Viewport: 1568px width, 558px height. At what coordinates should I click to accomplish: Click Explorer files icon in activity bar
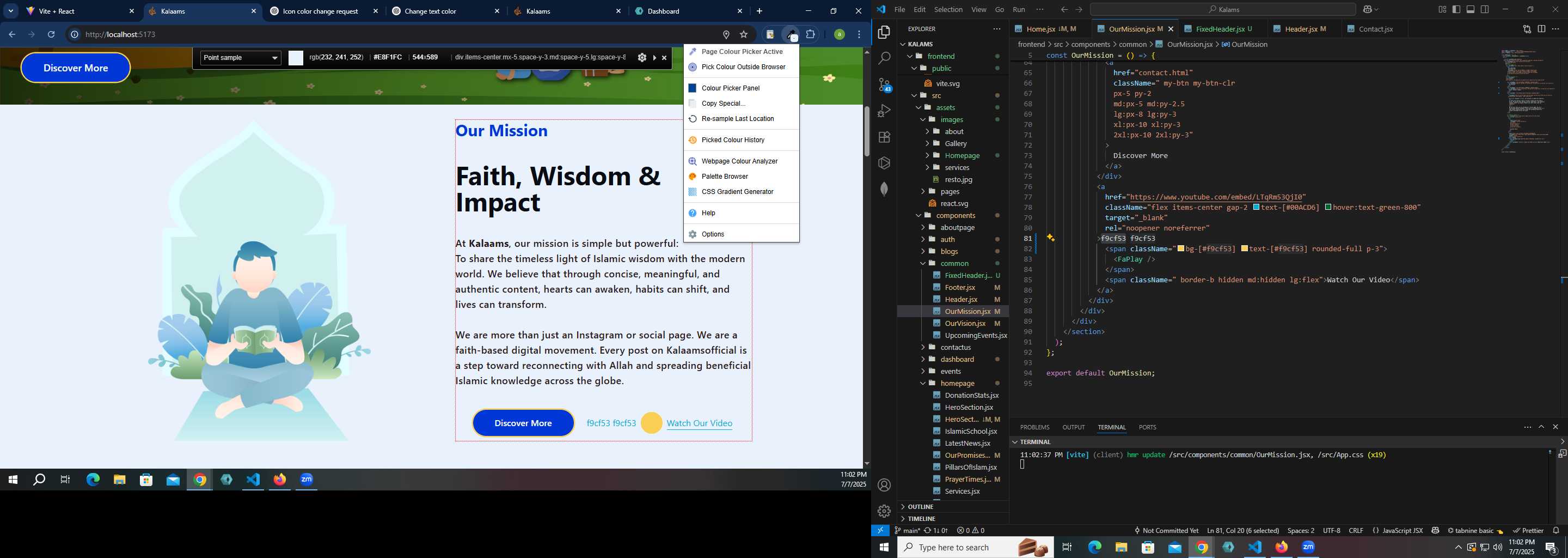[884, 32]
